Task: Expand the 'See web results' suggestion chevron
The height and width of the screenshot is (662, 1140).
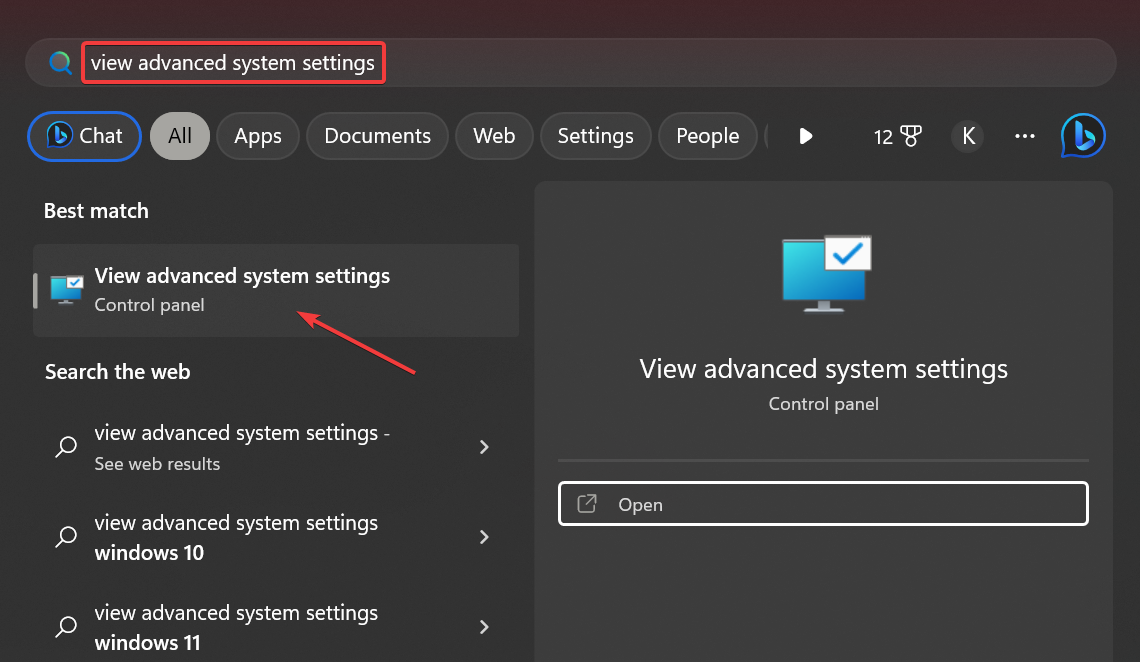Action: pos(484,447)
